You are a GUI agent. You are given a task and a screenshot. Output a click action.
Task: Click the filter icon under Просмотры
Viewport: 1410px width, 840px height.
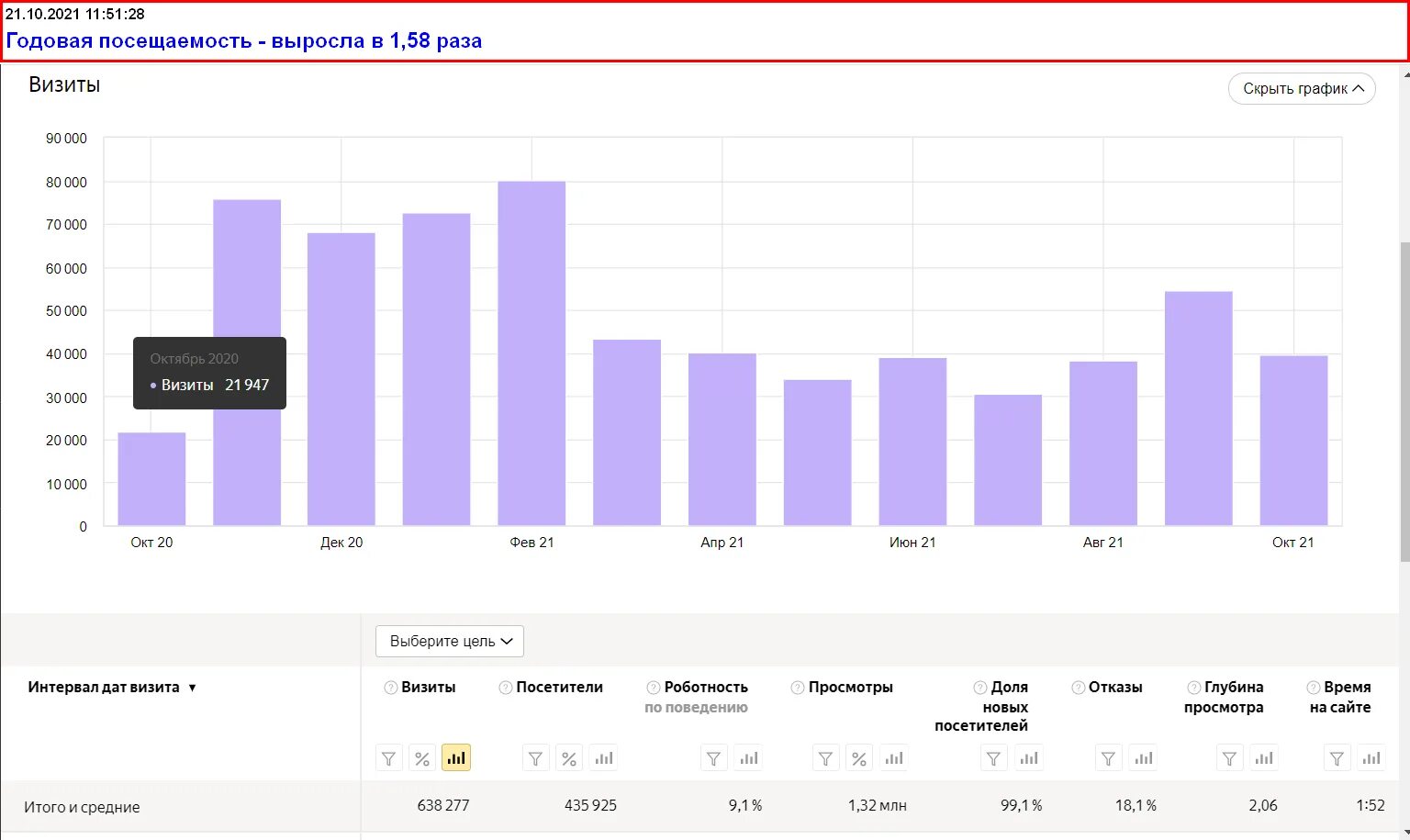(826, 758)
